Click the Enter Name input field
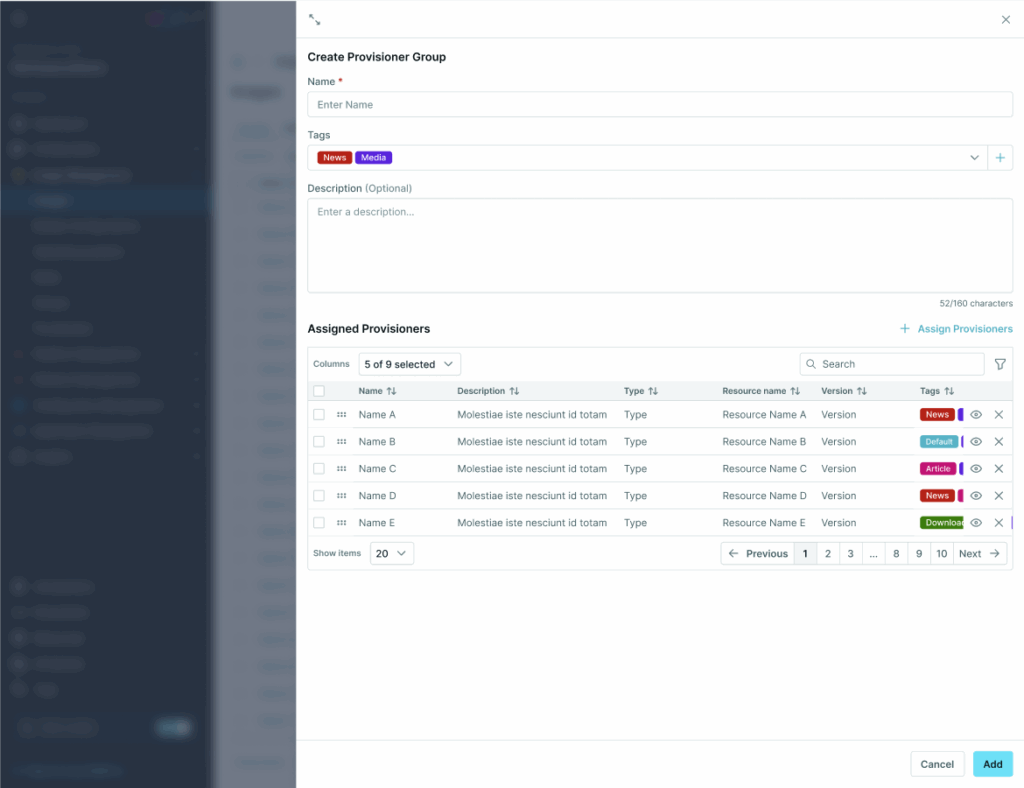The image size is (1024, 788). click(x=660, y=104)
